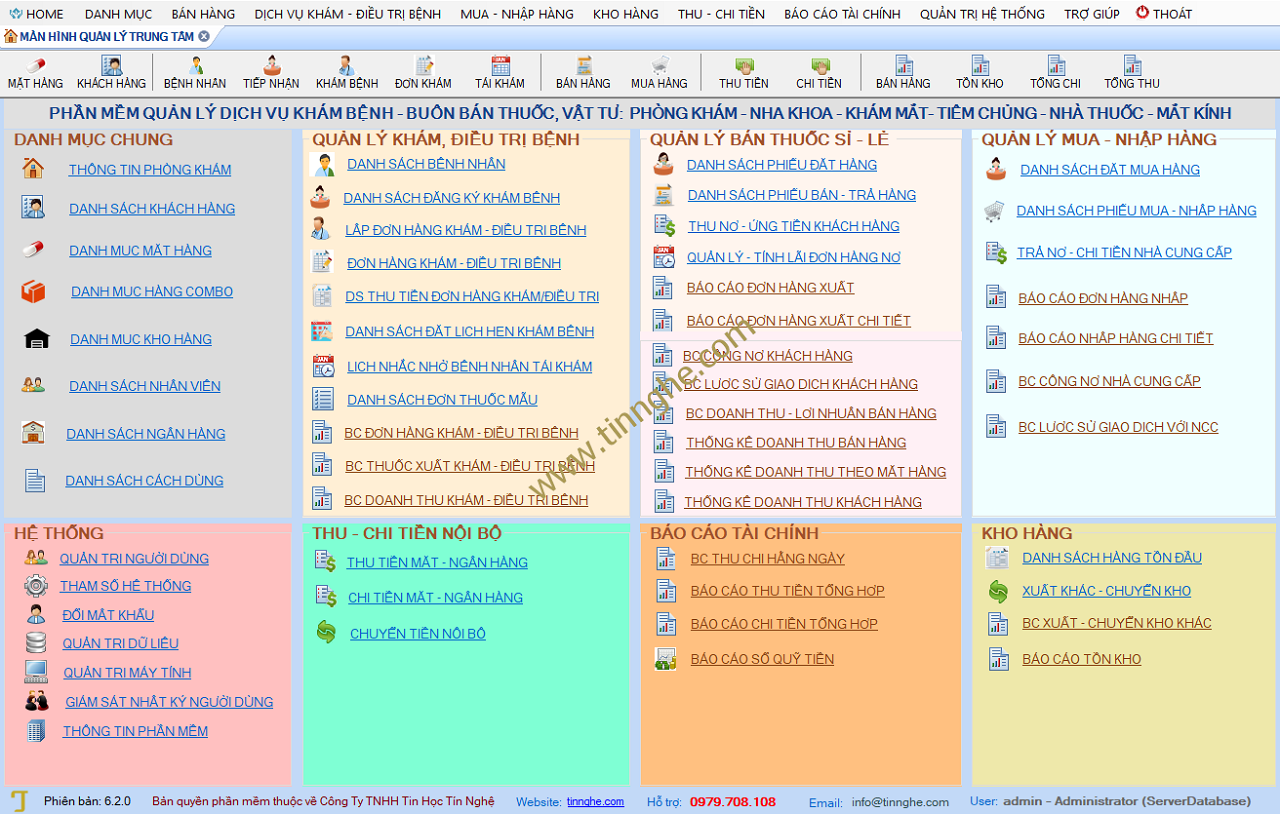Open DANH SÁCH HÀNG TỒN ĐẦU link

pyautogui.click(x=1112, y=558)
